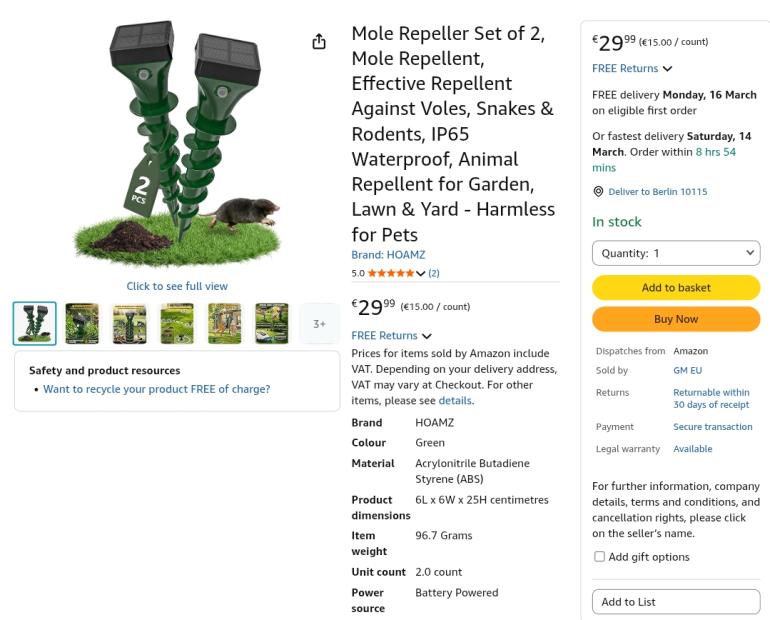The image size is (770, 620).
Task: Click the recycle your product FREE link
Action: coord(156,389)
